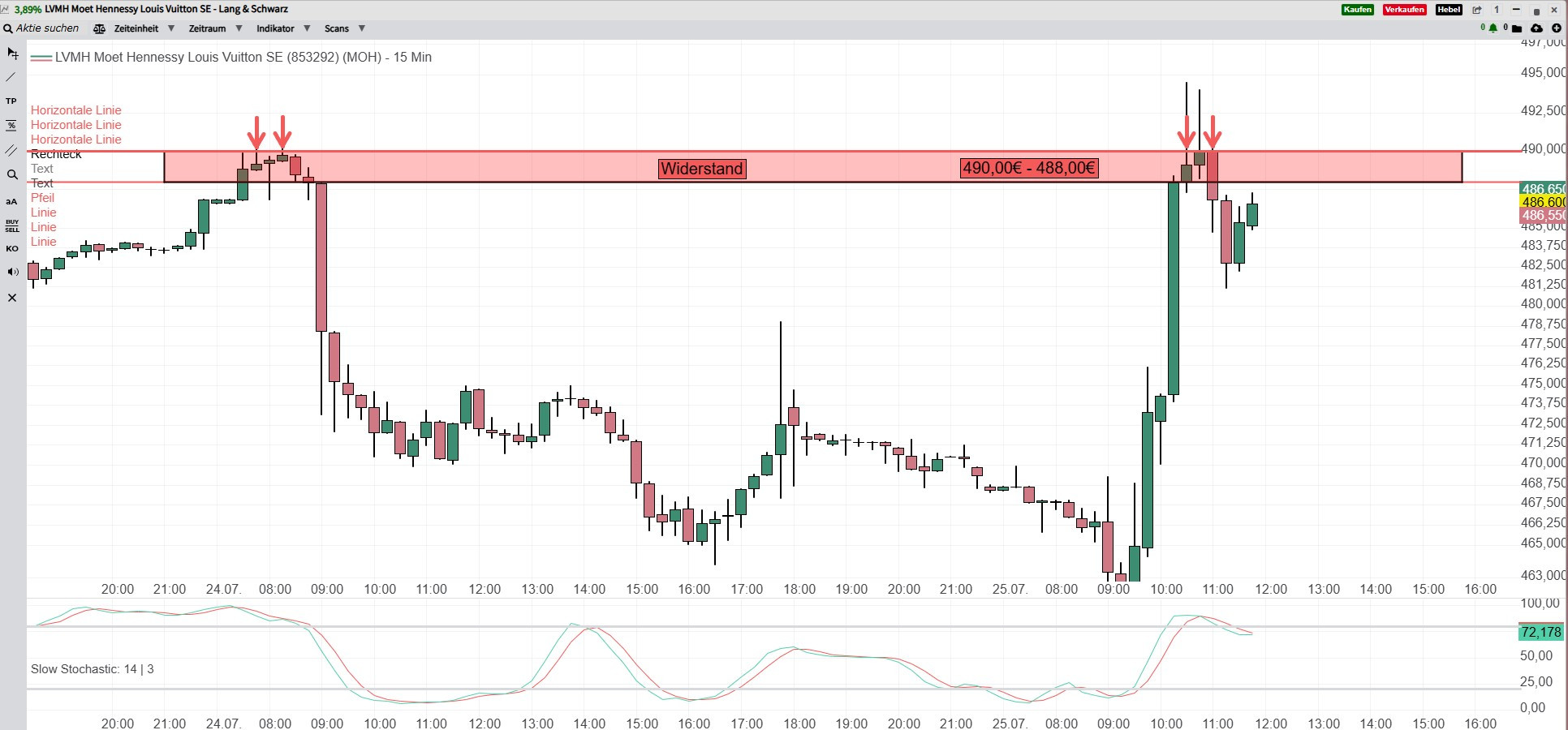Viewport: 1568px width, 730px height.
Task: Click the yellow 486,600 price tag
Action: click(1543, 202)
